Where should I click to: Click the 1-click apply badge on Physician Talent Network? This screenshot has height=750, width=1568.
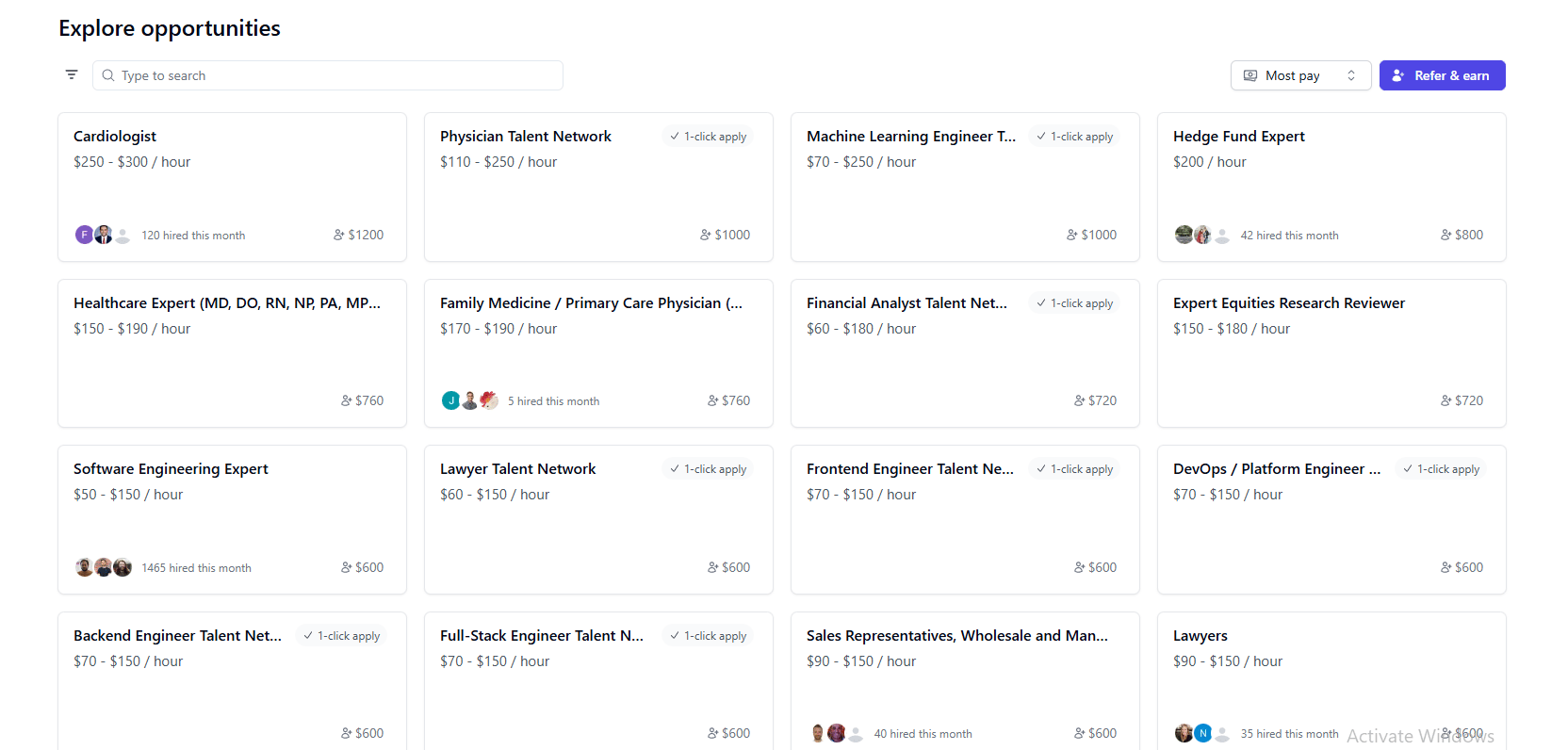[x=709, y=137]
